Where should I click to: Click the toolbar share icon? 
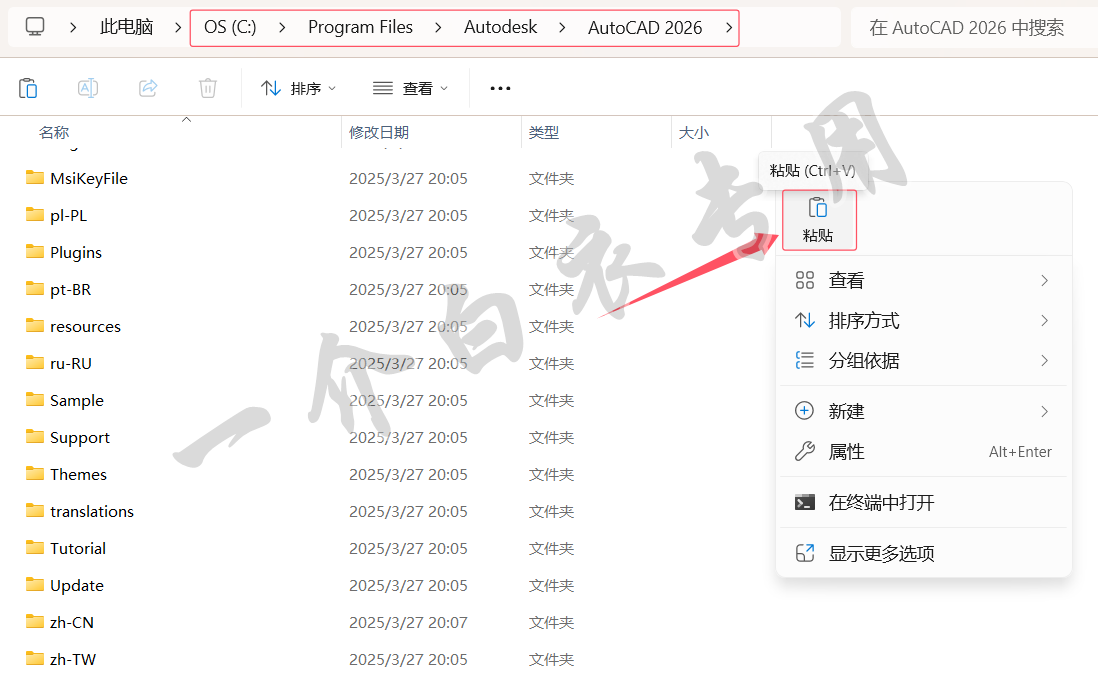pyautogui.click(x=148, y=88)
